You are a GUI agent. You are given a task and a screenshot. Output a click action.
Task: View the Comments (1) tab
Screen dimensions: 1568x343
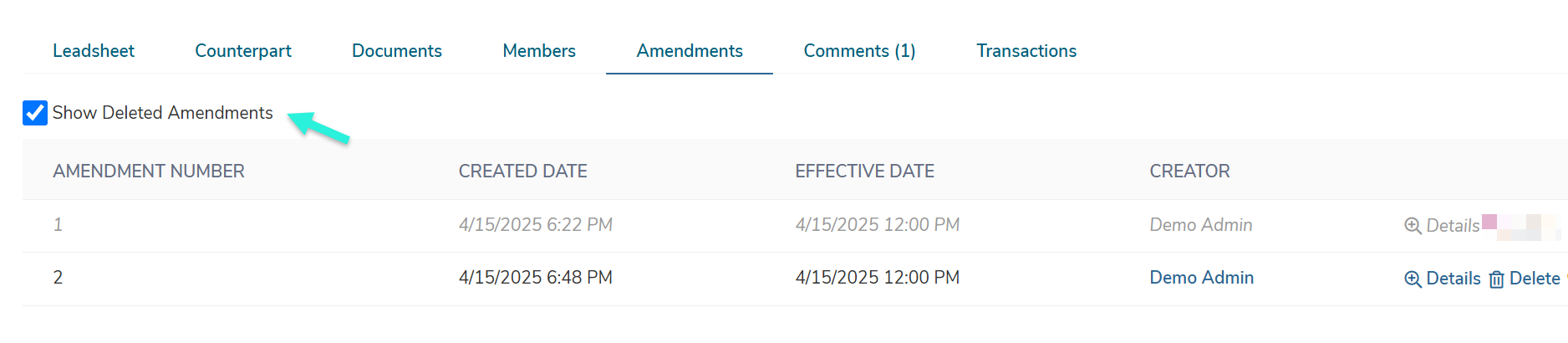[x=859, y=51]
